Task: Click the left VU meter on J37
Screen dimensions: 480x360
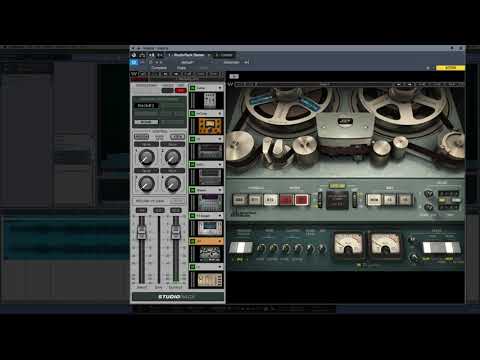Action: [x=348, y=245]
